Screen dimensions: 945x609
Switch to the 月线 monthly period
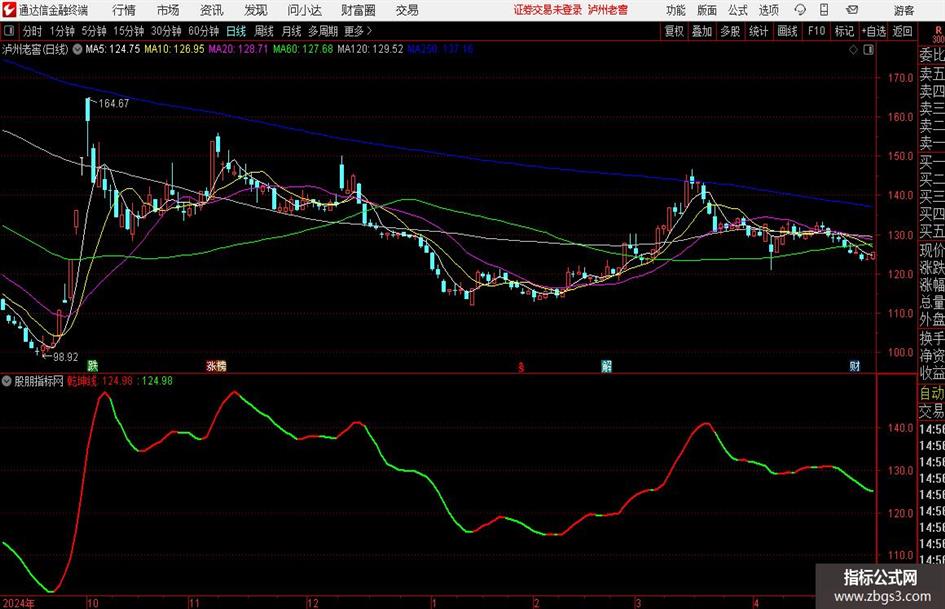pyautogui.click(x=291, y=31)
